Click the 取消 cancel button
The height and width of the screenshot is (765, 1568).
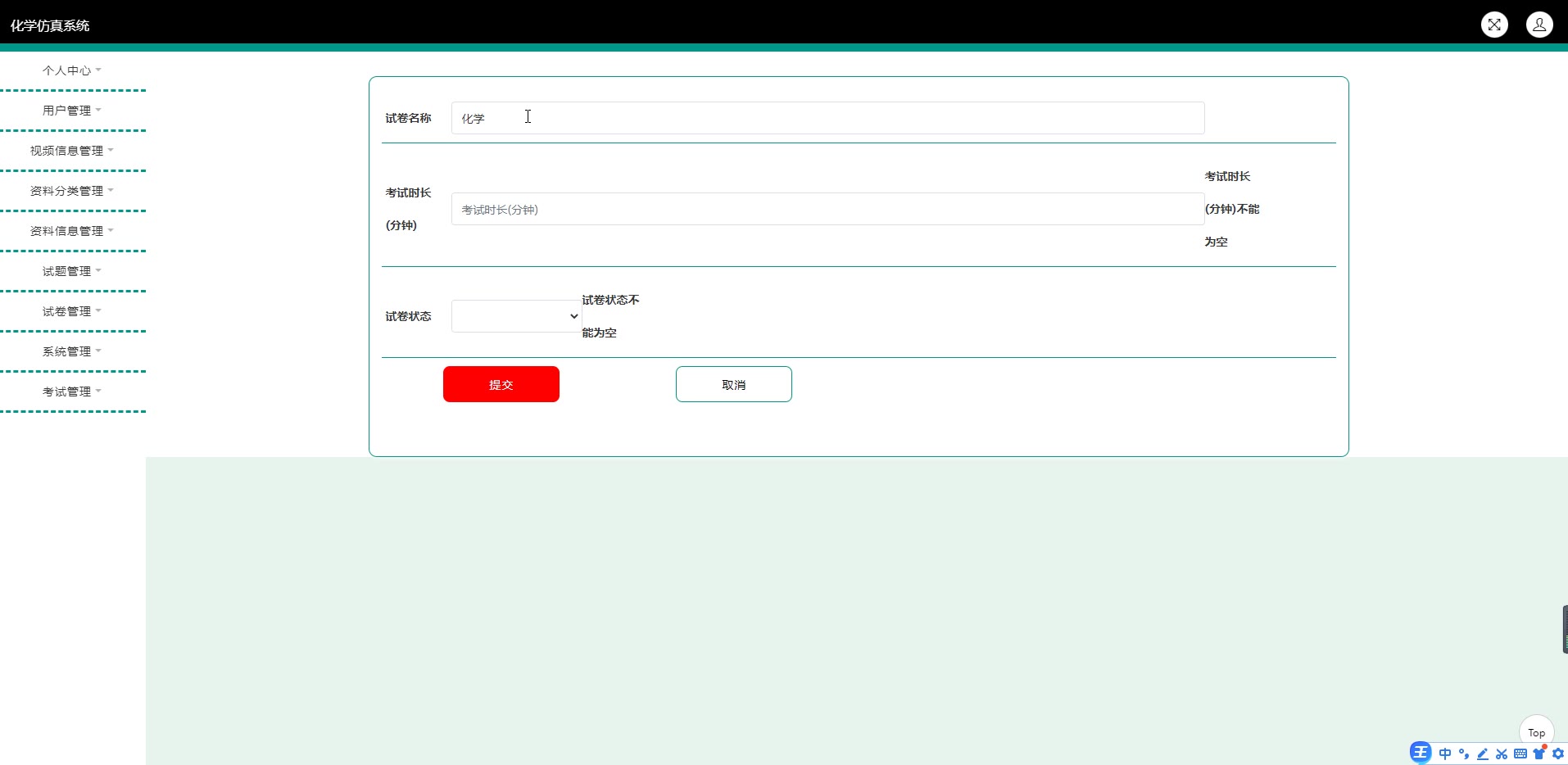click(x=734, y=384)
